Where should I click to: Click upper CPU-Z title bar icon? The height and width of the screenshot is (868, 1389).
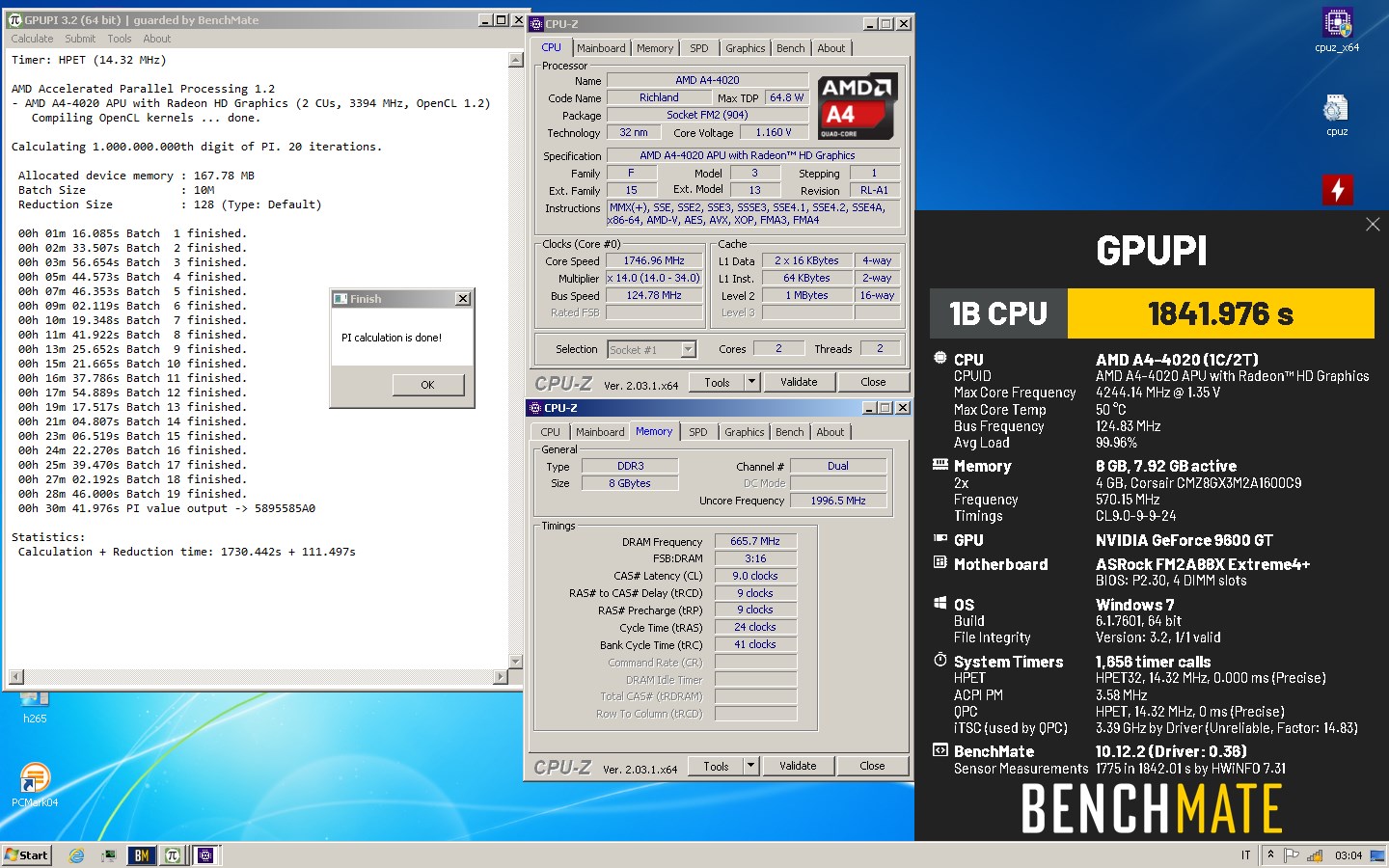[536, 23]
